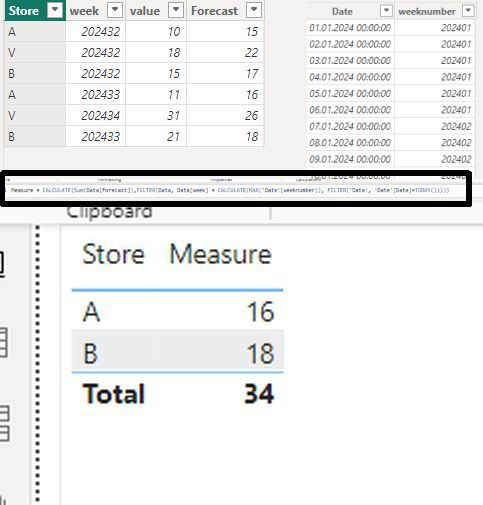Select the Forecast column header text

tap(214, 11)
